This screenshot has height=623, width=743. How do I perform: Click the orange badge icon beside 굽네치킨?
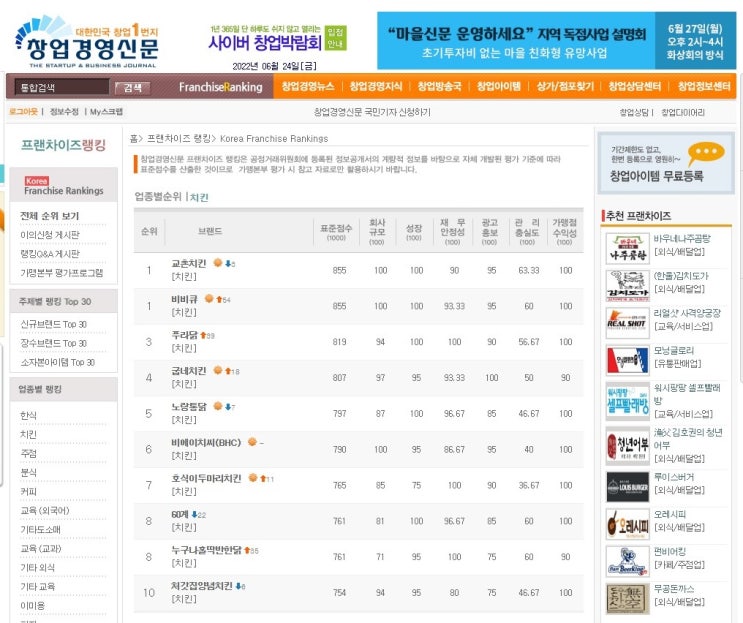click(x=218, y=370)
